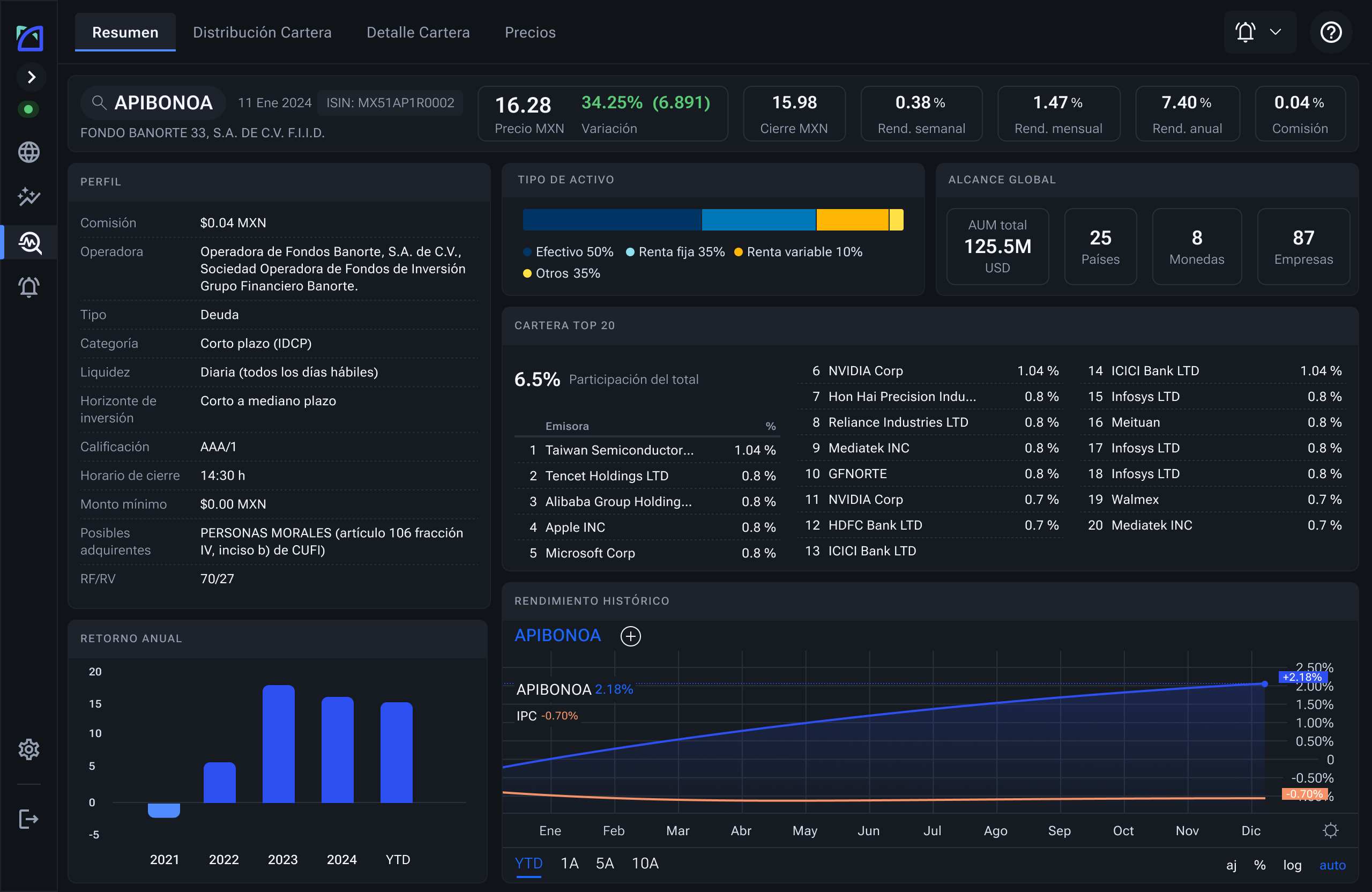Add a comparison series with plus icon
1372x892 pixels.
point(631,636)
